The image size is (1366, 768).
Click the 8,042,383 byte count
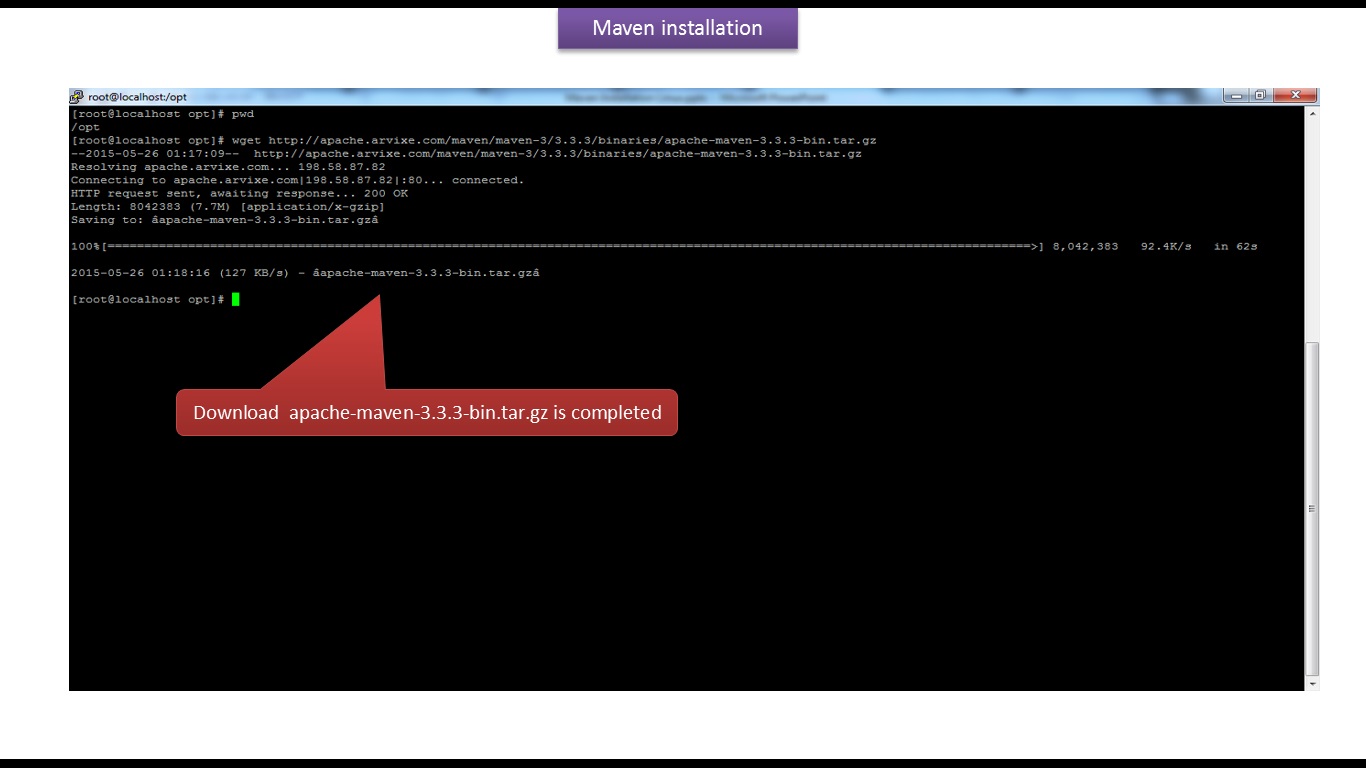click(x=1085, y=246)
